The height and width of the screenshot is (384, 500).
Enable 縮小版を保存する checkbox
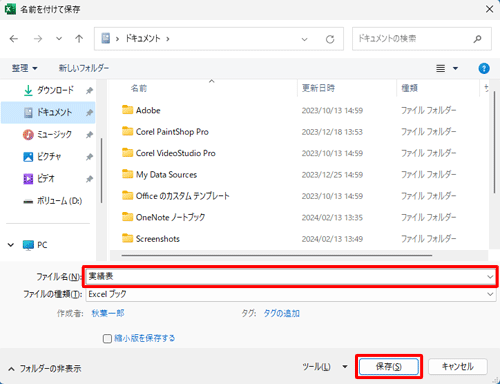107,339
